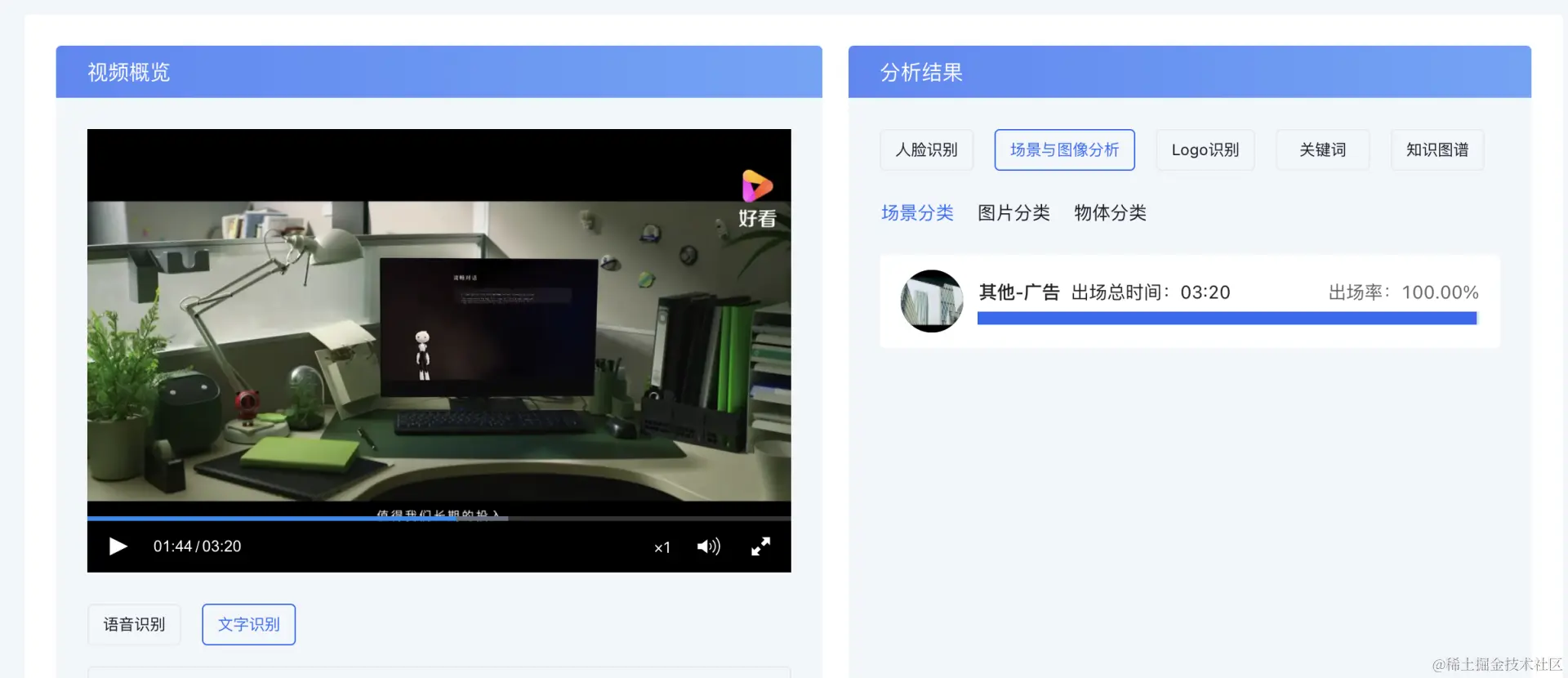Open the 关键词 tab

(x=1322, y=149)
